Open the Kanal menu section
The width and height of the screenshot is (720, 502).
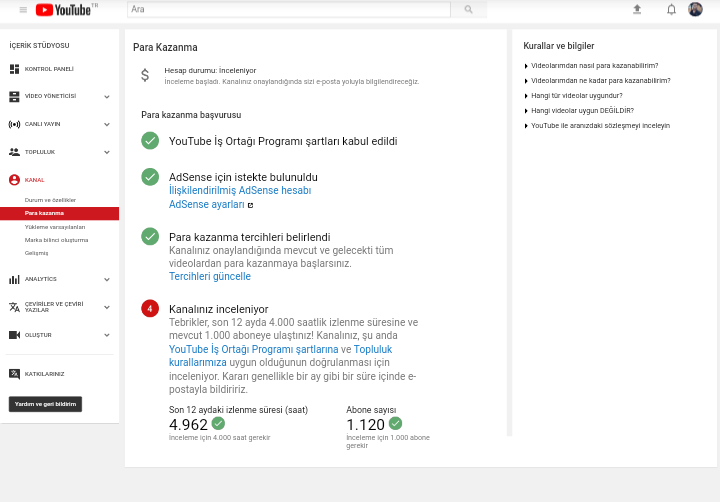(34, 180)
